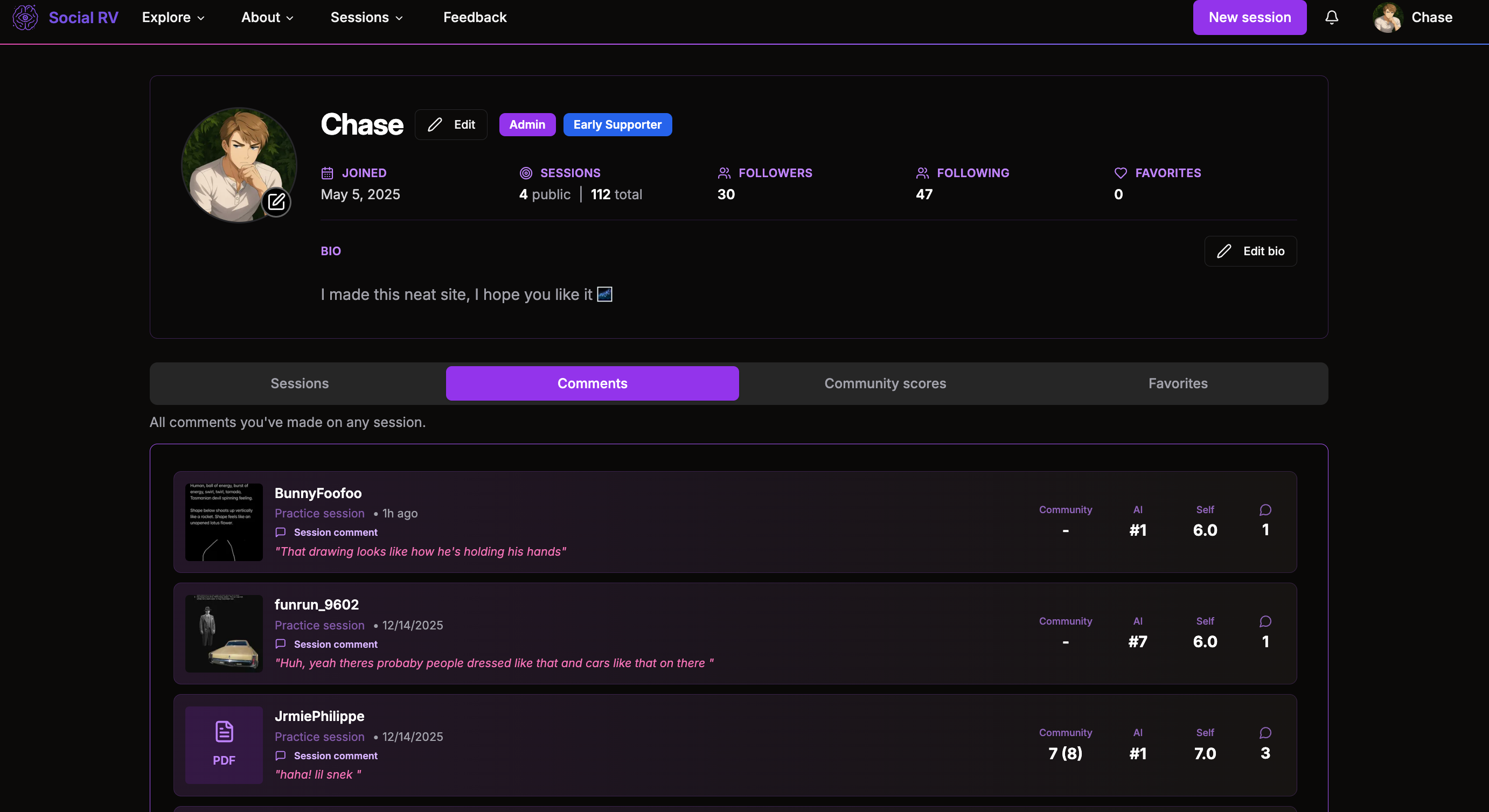The width and height of the screenshot is (1489, 812).
Task: Open the Feedback link in navbar
Action: click(x=475, y=17)
